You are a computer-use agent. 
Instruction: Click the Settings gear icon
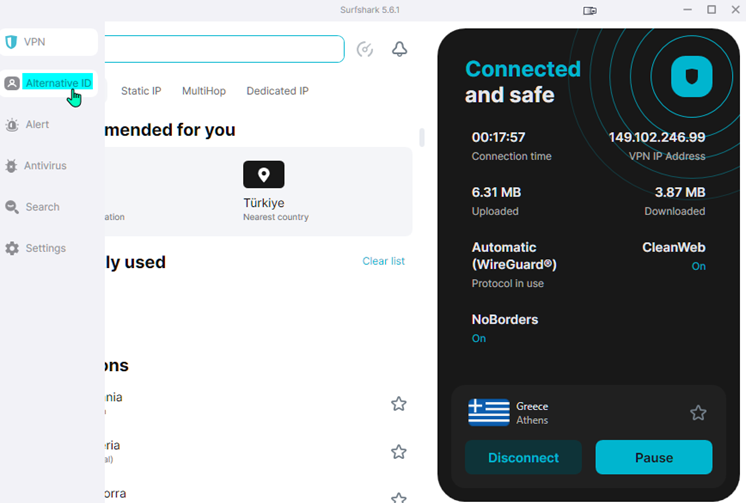coord(12,248)
